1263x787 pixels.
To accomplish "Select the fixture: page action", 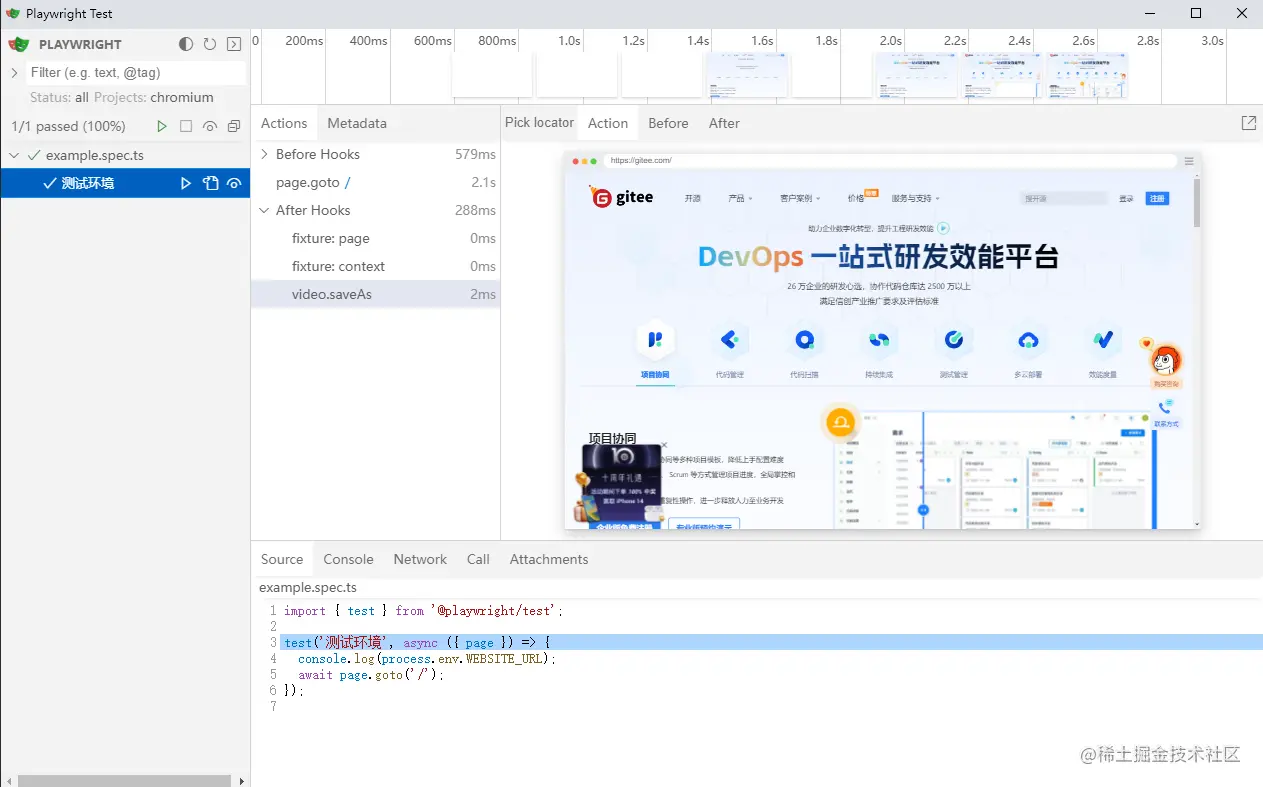I will (x=375, y=238).
